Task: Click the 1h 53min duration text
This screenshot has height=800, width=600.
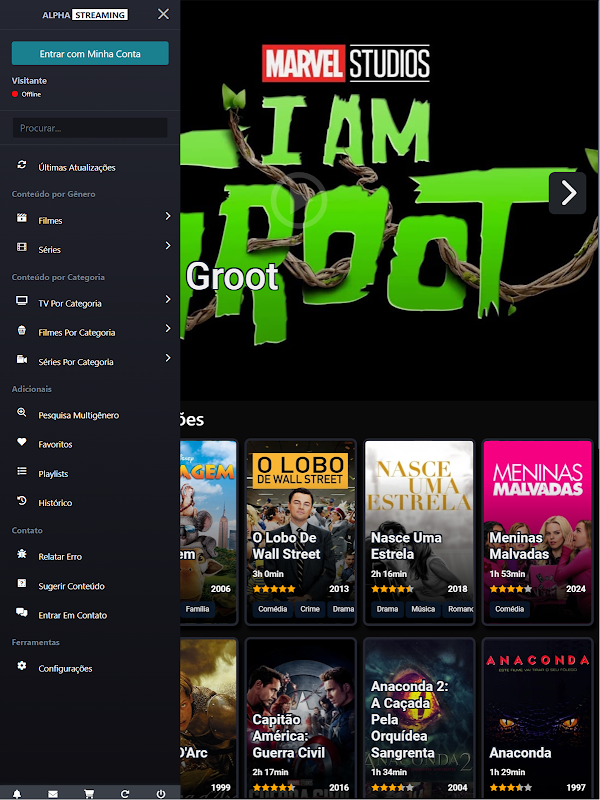Action: point(507,574)
